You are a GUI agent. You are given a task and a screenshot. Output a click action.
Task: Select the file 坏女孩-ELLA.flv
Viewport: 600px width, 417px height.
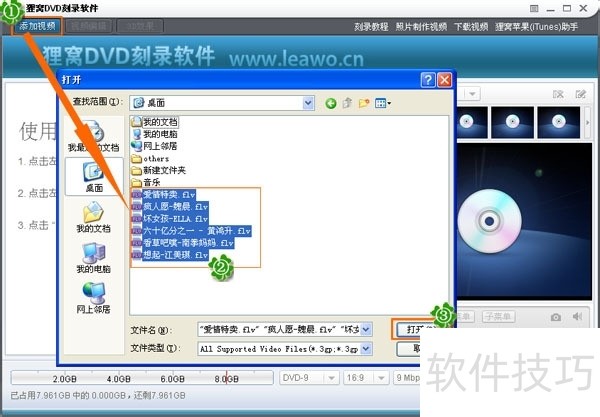[170, 219]
